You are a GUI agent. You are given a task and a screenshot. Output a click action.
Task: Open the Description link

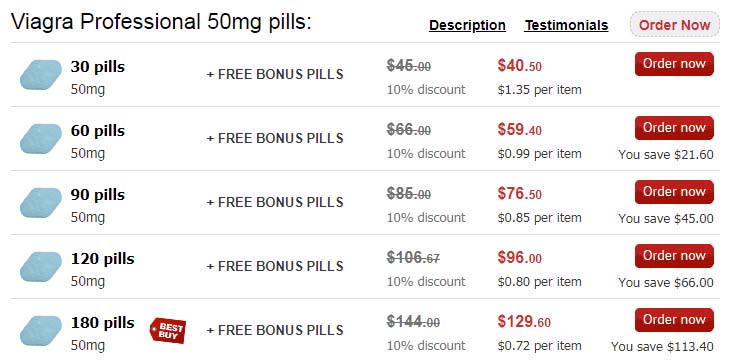tap(467, 25)
